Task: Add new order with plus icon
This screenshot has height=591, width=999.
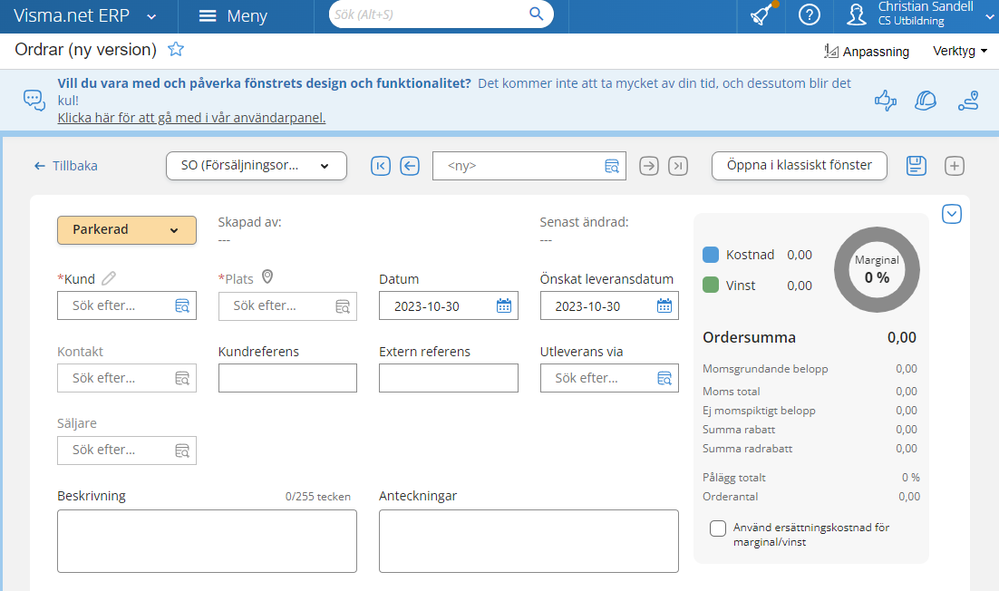Action: (x=954, y=166)
